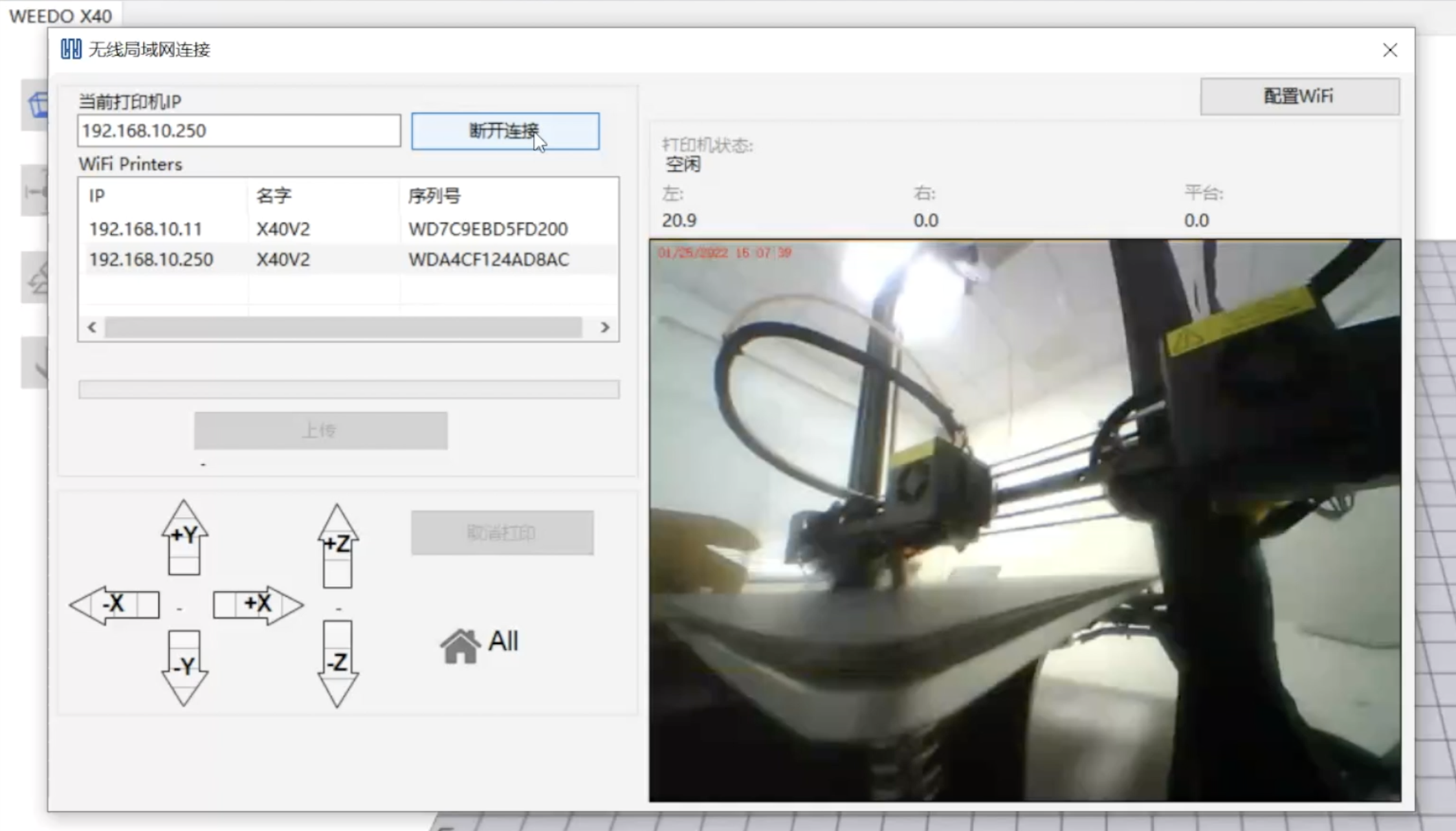Click the horizontal scrollbar of printer list
Screen dimensions: 1456x831
pyautogui.click(x=343, y=327)
